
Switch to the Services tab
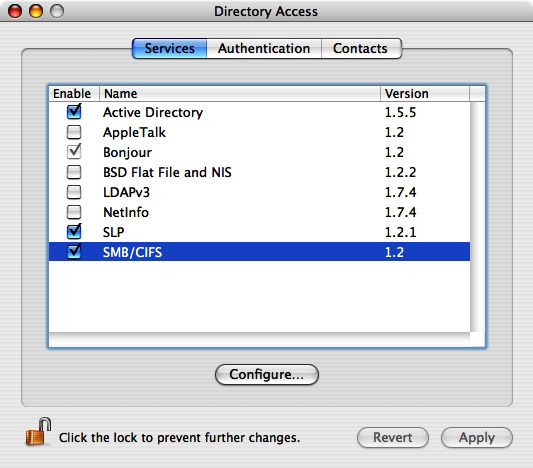click(170, 48)
